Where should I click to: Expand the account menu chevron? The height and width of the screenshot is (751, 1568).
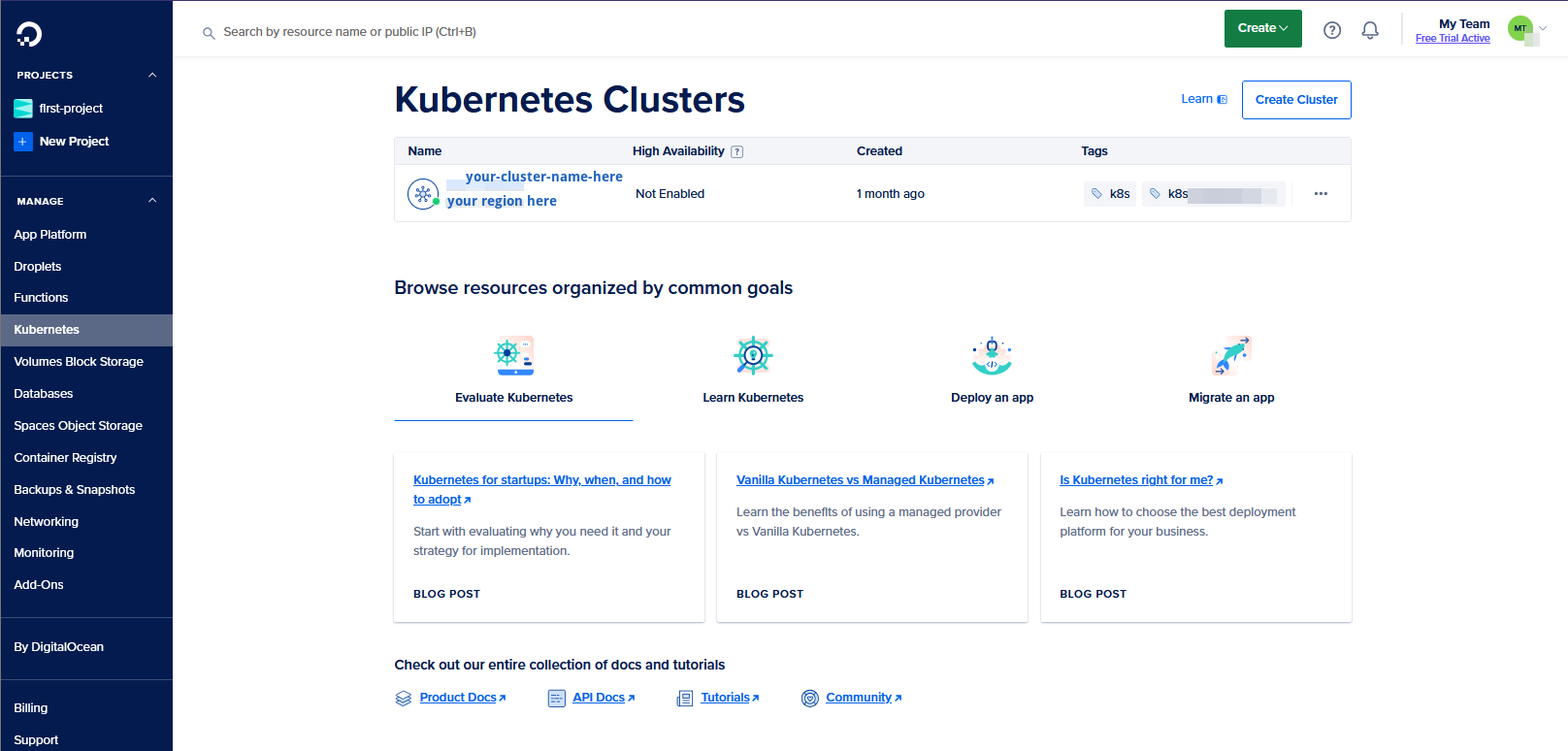point(1543,28)
